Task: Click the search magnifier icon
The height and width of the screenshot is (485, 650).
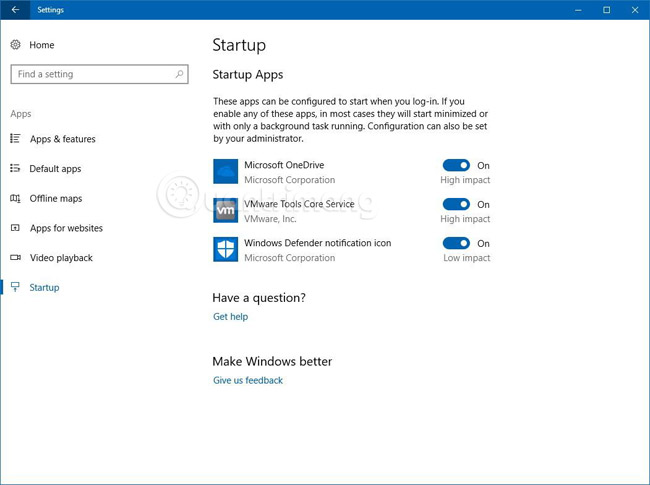Action: (x=179, y=74)
